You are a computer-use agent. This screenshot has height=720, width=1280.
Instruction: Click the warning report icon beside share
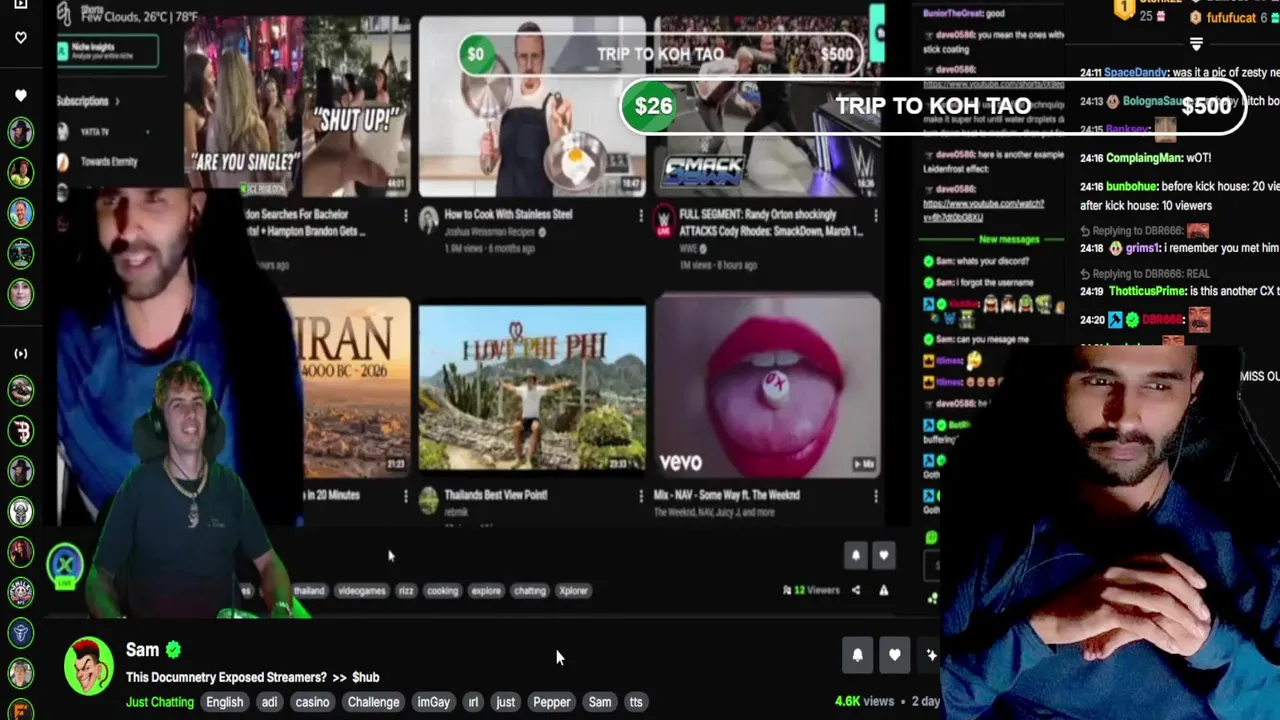tap(883, 590)
